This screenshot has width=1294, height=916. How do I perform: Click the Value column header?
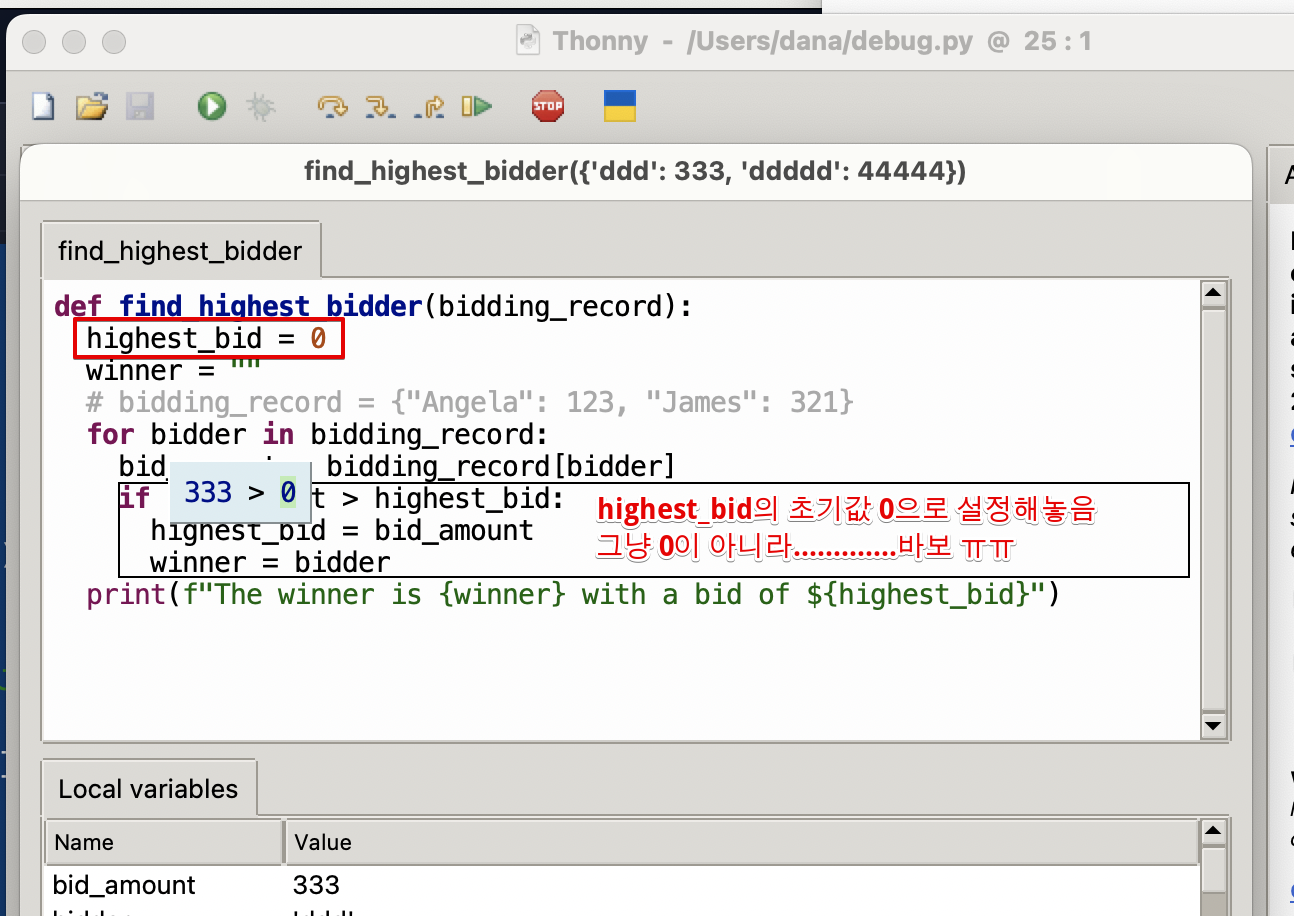point(741,842)
